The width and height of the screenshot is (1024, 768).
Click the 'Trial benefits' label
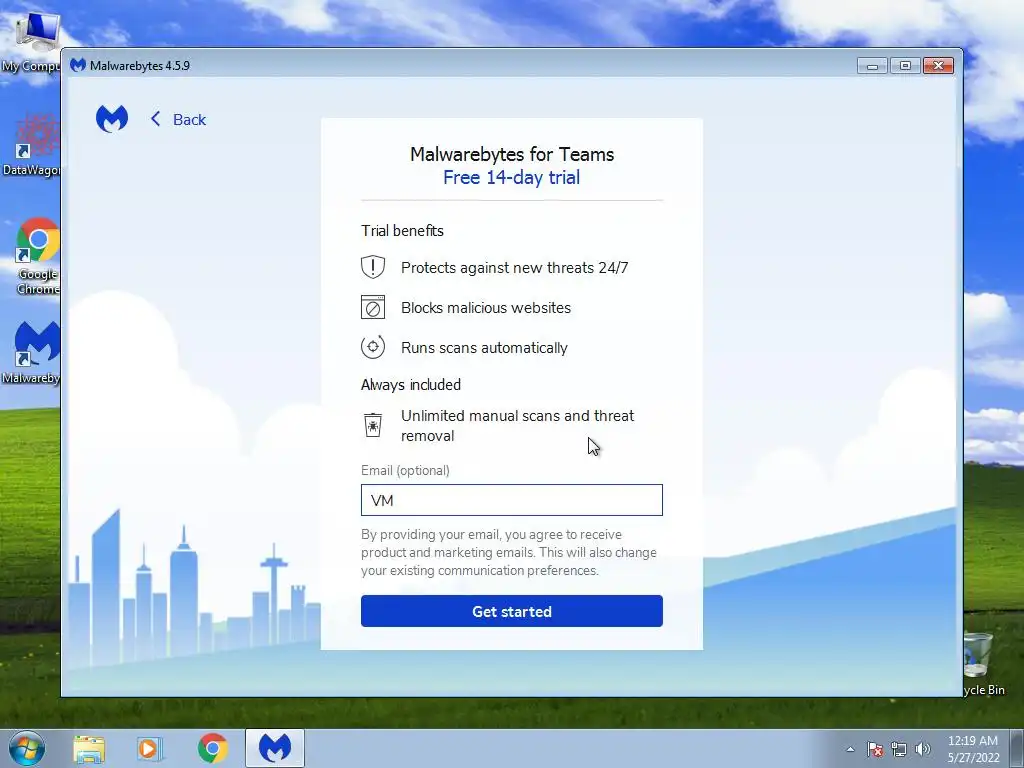click(402, 231)
